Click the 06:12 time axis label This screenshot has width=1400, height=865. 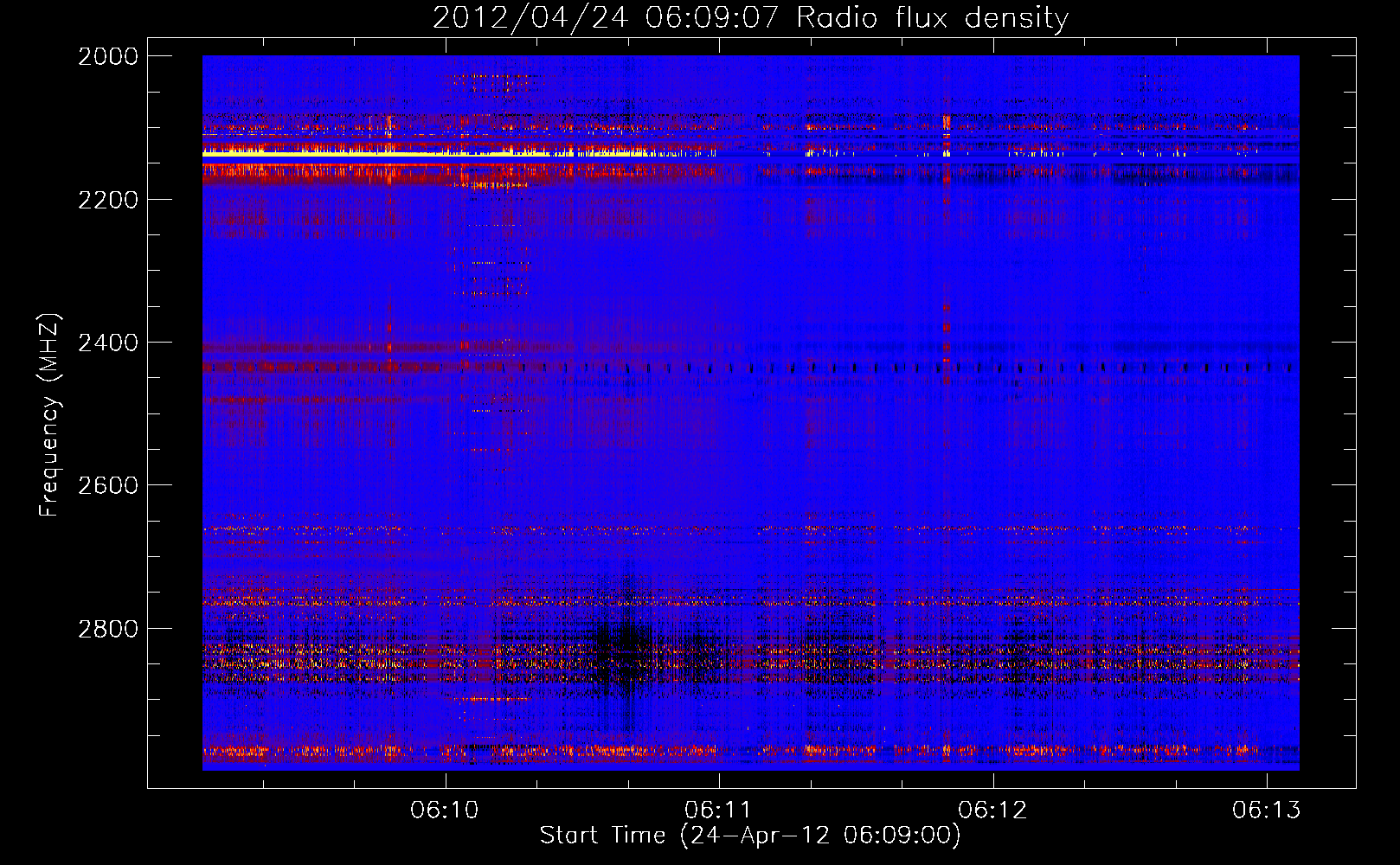992,810
